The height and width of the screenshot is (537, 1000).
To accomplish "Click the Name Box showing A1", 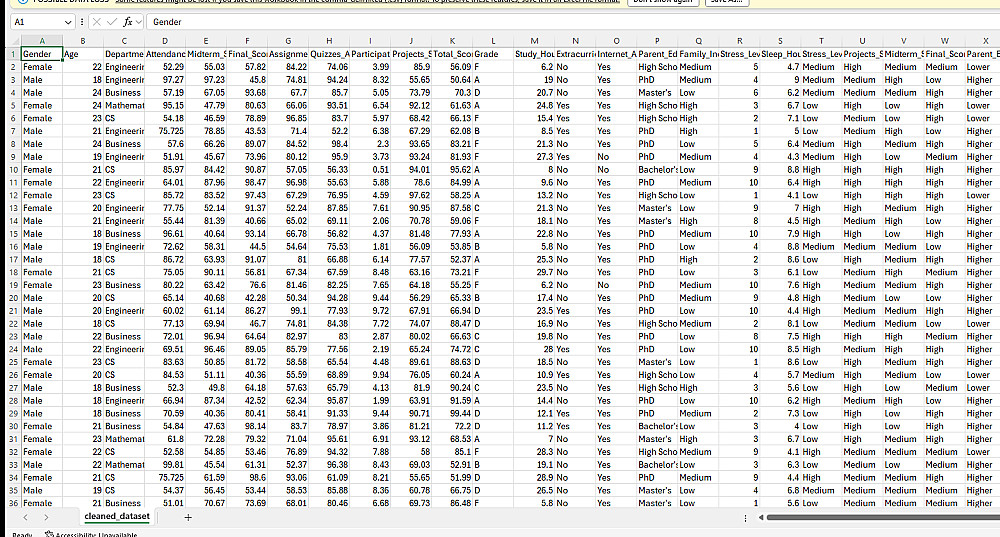I will point(37,22).
